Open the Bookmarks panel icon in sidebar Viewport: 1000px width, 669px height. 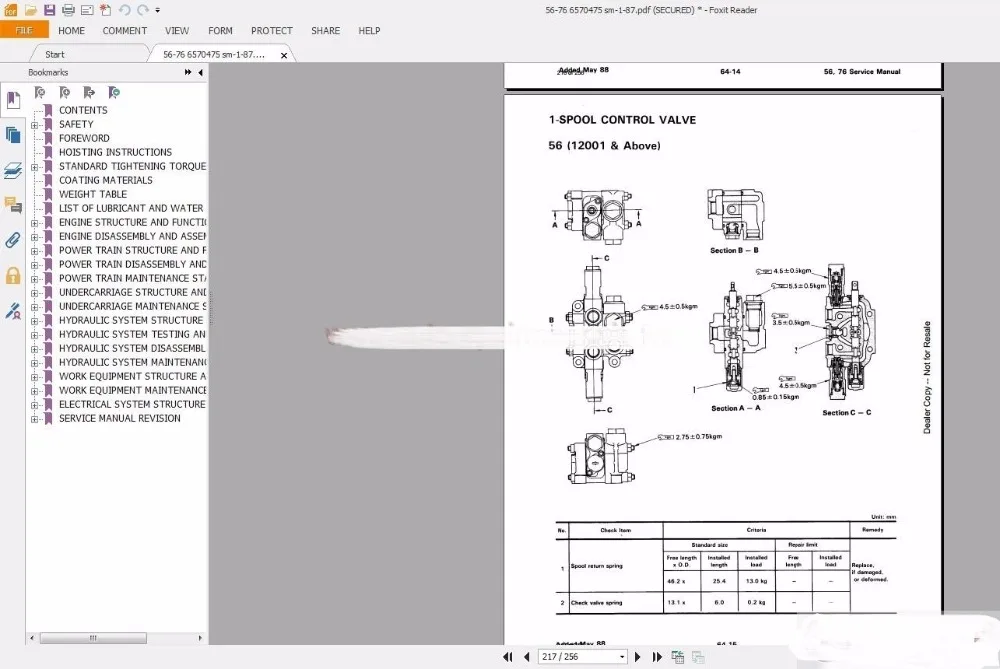pyautogui.click(x=13, y=100)
